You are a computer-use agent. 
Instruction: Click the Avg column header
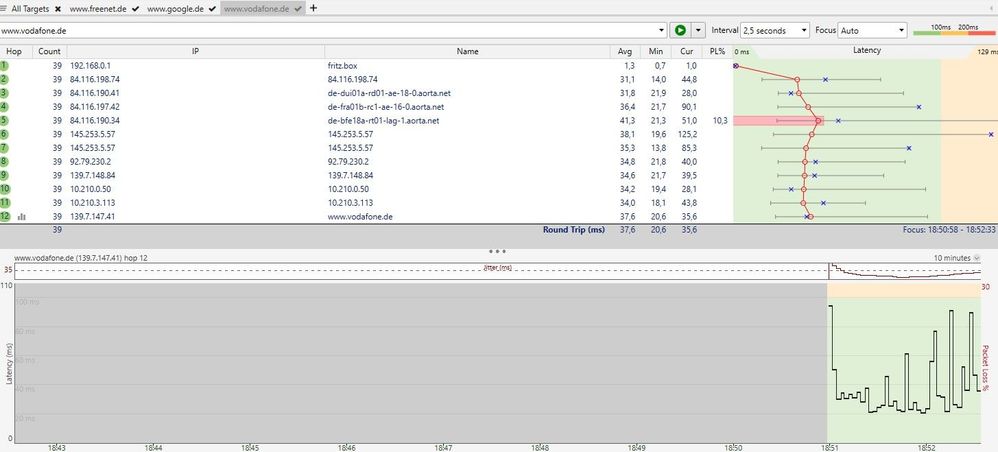click(625, 52)
